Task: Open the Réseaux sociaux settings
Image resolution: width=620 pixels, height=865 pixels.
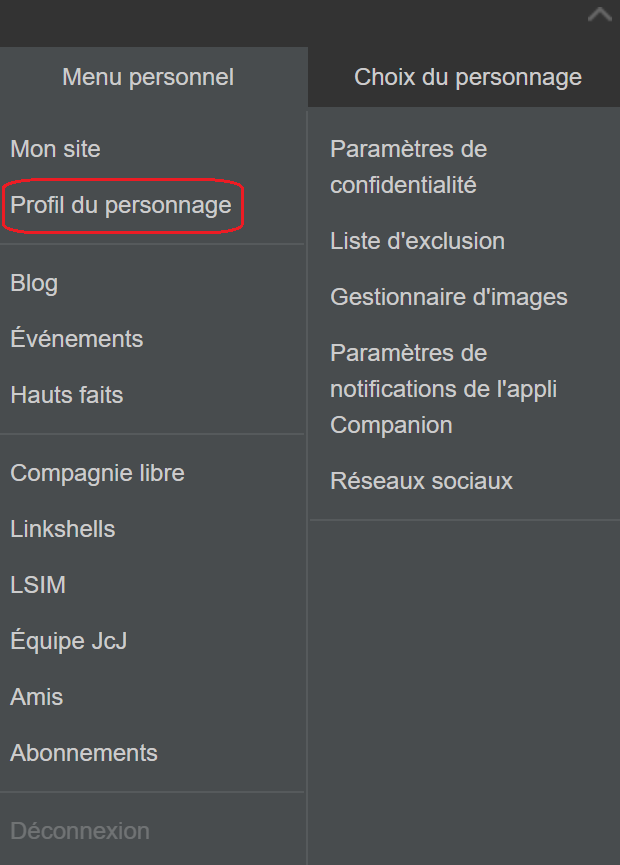Action: 421,481
